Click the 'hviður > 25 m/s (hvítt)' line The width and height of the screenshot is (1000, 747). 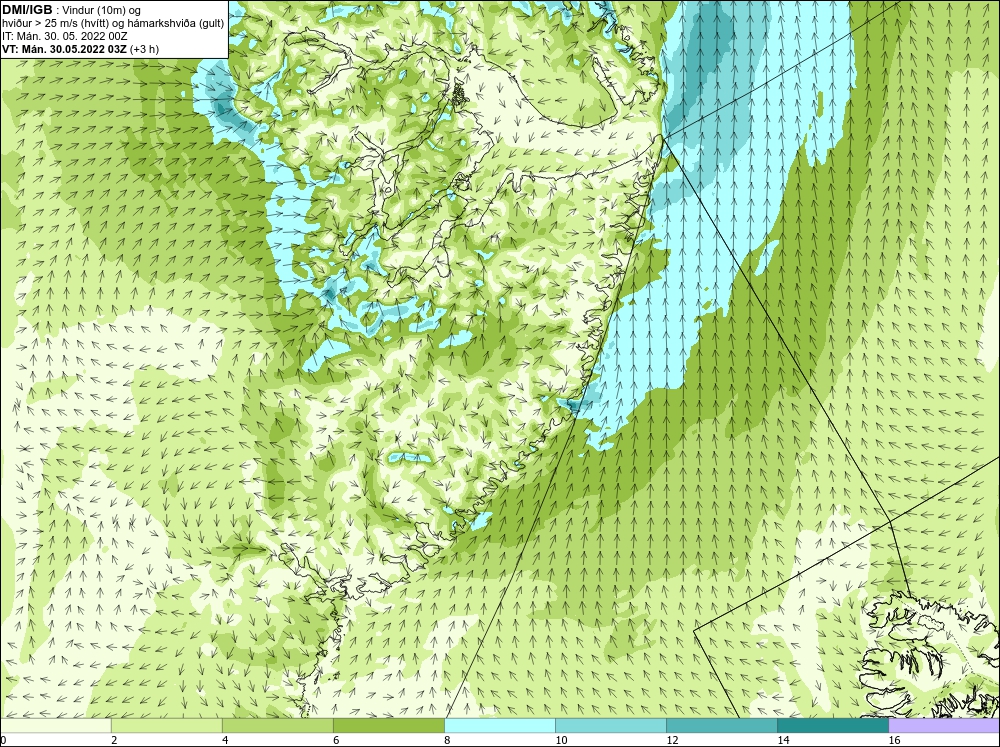point(56,24)
